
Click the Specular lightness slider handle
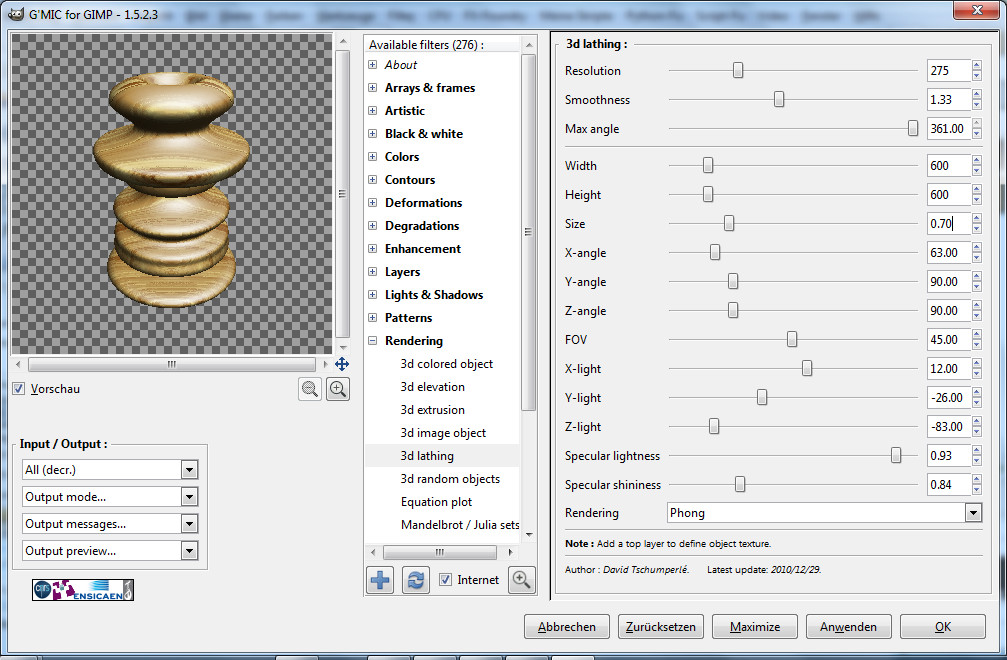pos(896,455)
